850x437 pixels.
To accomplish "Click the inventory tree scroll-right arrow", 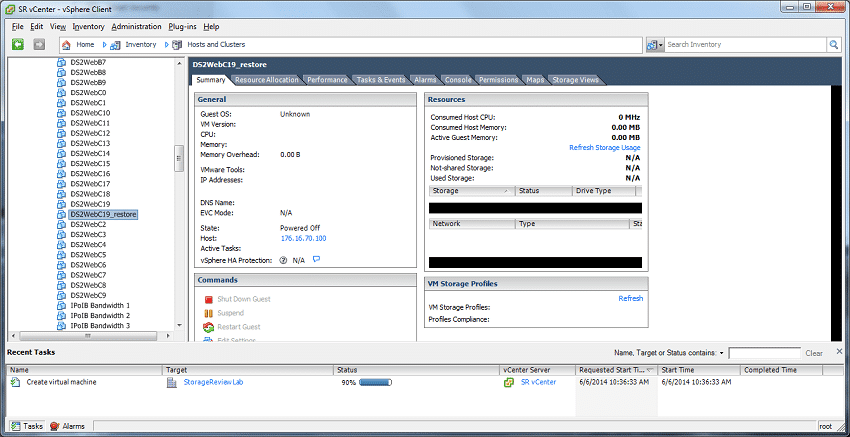I will point(168,336).
